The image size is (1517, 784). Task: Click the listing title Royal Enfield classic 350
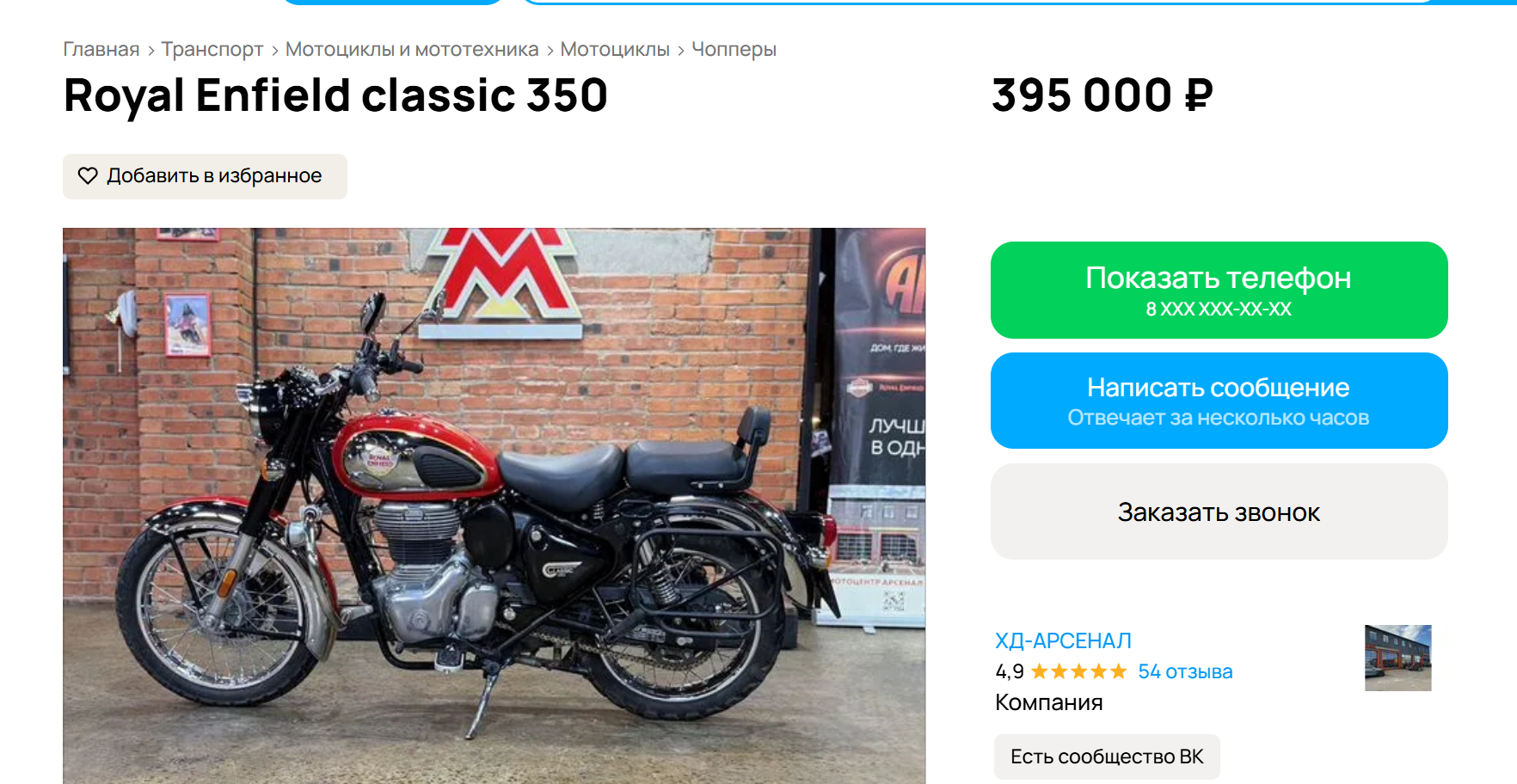pos(335,95)
